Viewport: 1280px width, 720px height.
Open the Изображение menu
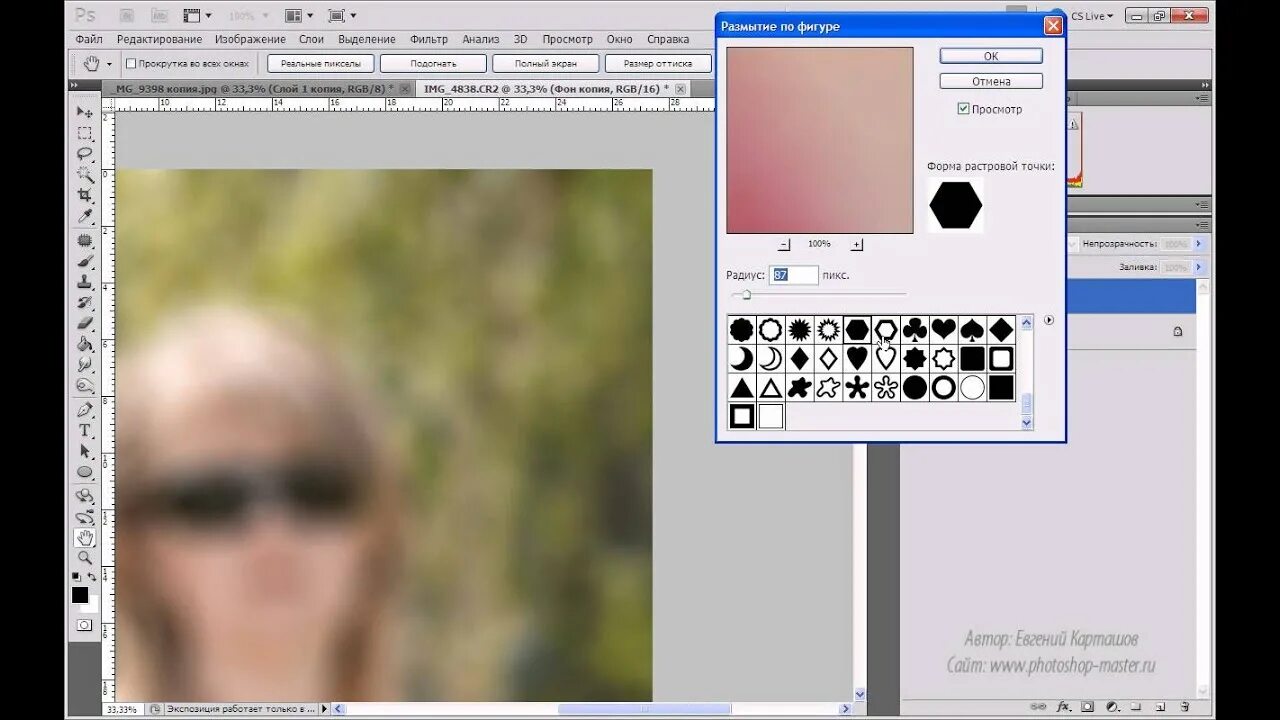coord(249,39)
